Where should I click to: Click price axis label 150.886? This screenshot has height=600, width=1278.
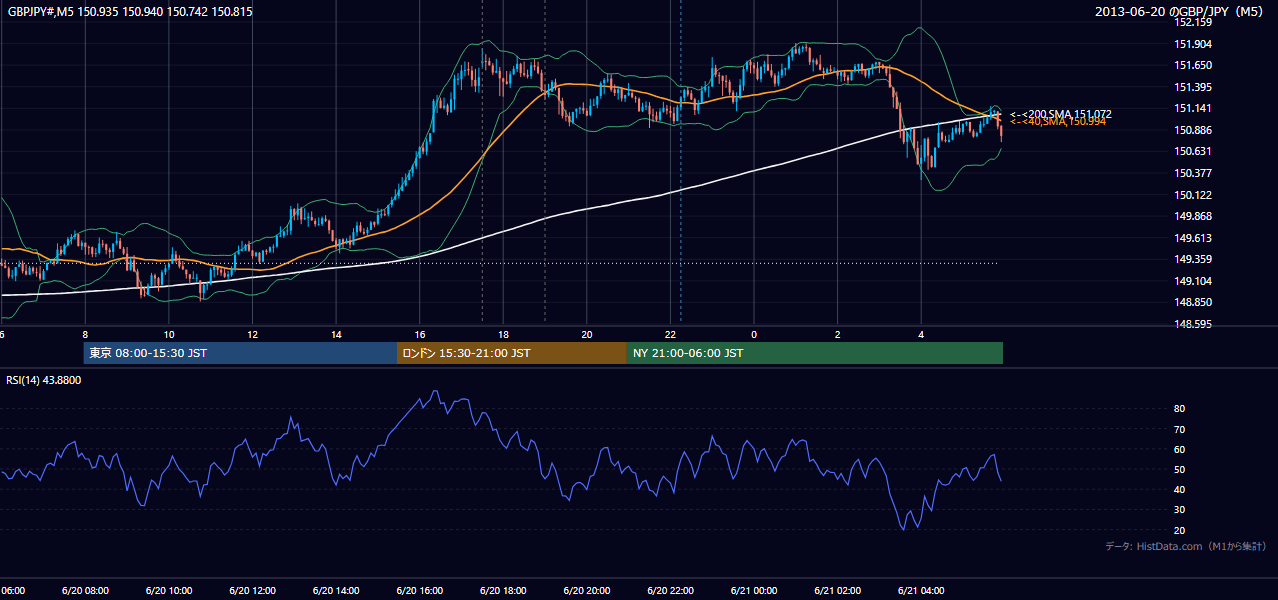(1193, 130)
